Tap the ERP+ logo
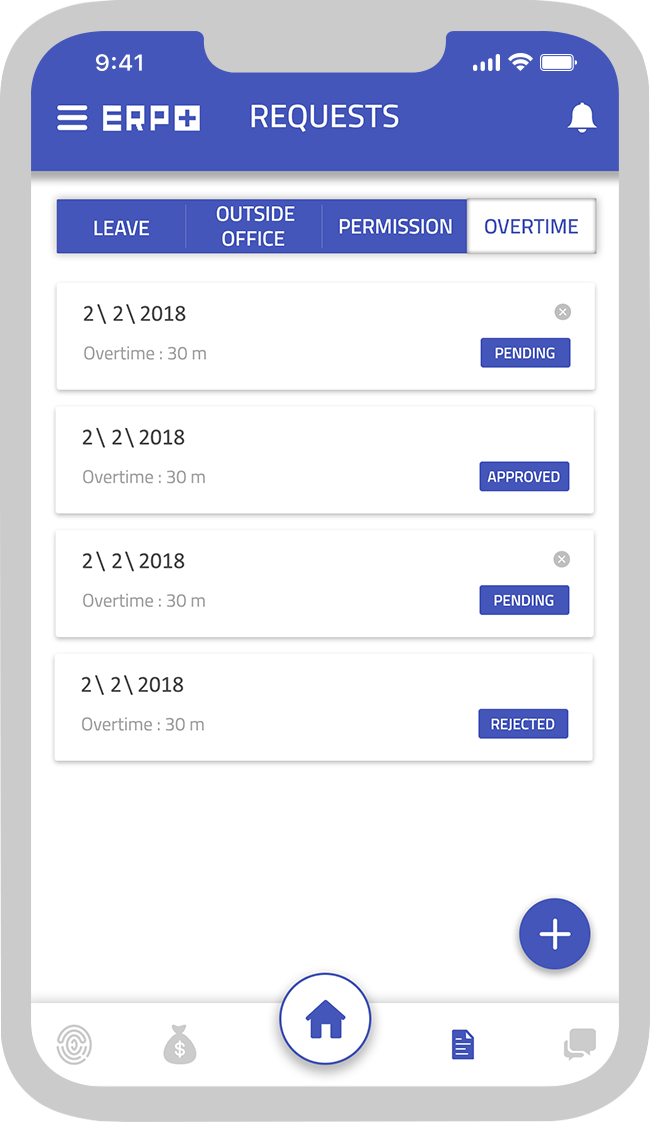The height and width of the screenshot is (1122, 650). [x=151, y=118]
